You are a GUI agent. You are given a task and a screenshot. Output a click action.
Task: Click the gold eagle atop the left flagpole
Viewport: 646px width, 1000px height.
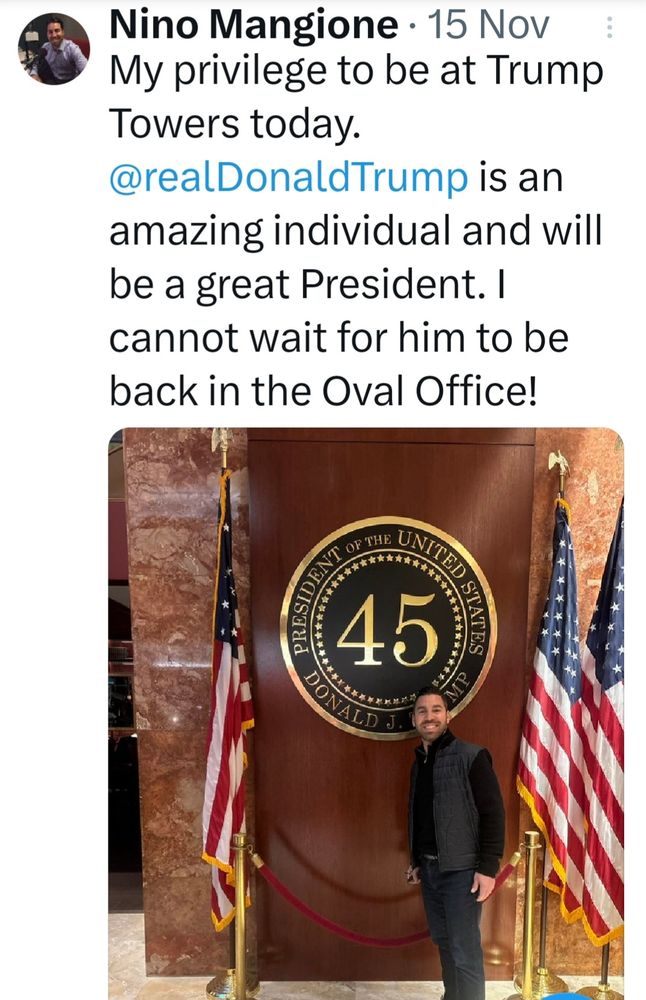[x=221, y=440]
